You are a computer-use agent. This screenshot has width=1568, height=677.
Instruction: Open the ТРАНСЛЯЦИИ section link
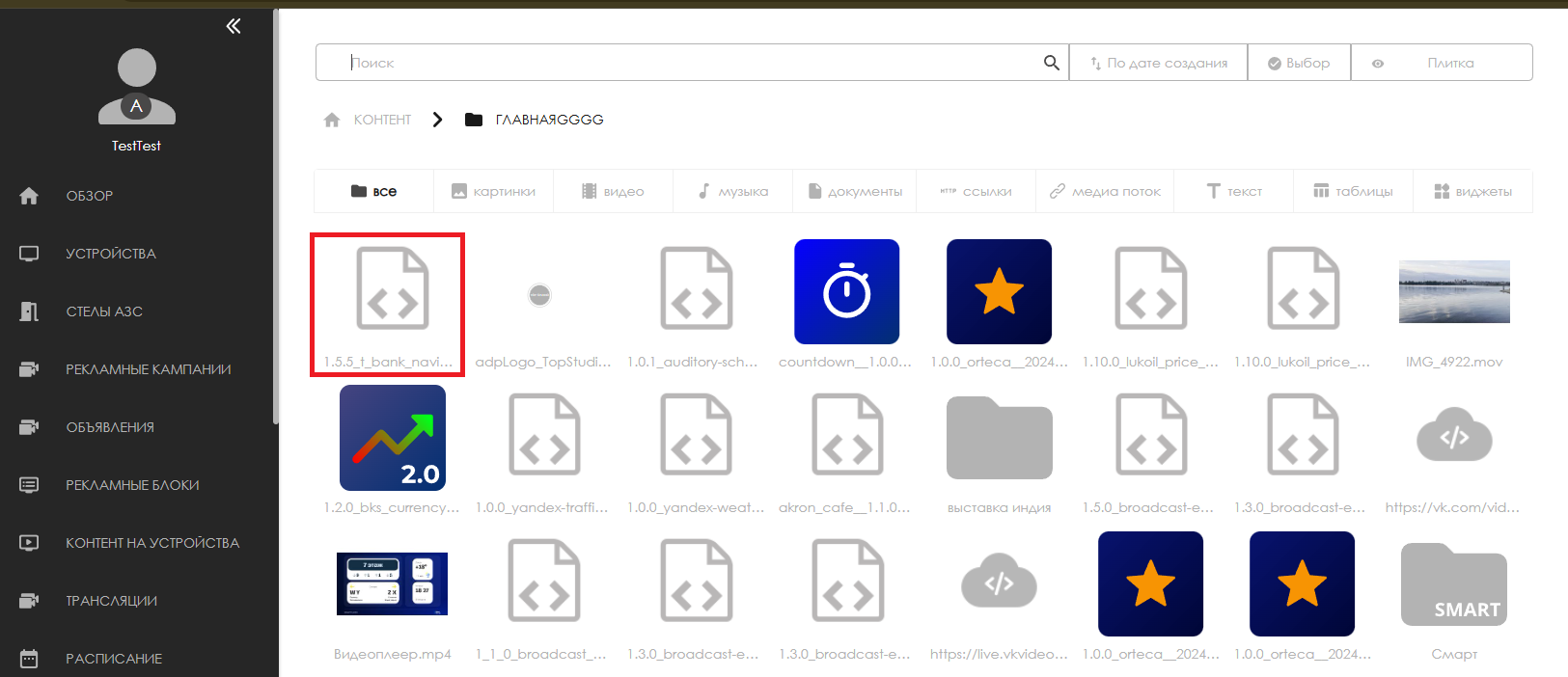coord(111,601)
